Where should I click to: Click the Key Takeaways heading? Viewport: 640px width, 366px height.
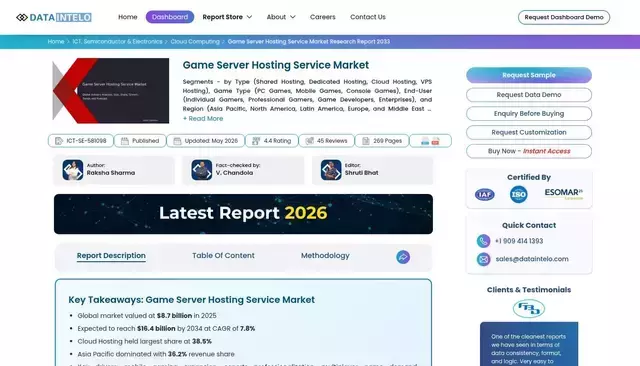pos(191,300)
